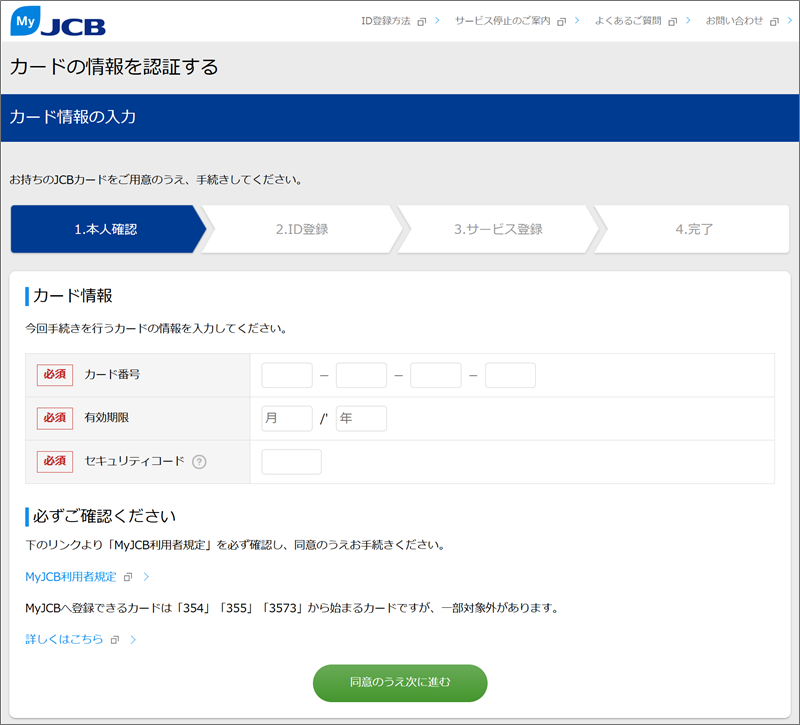Open the サービス停止のご案内 link
Image resolution: width=800 pixels, height=725 pixels.
click(503, 21)
